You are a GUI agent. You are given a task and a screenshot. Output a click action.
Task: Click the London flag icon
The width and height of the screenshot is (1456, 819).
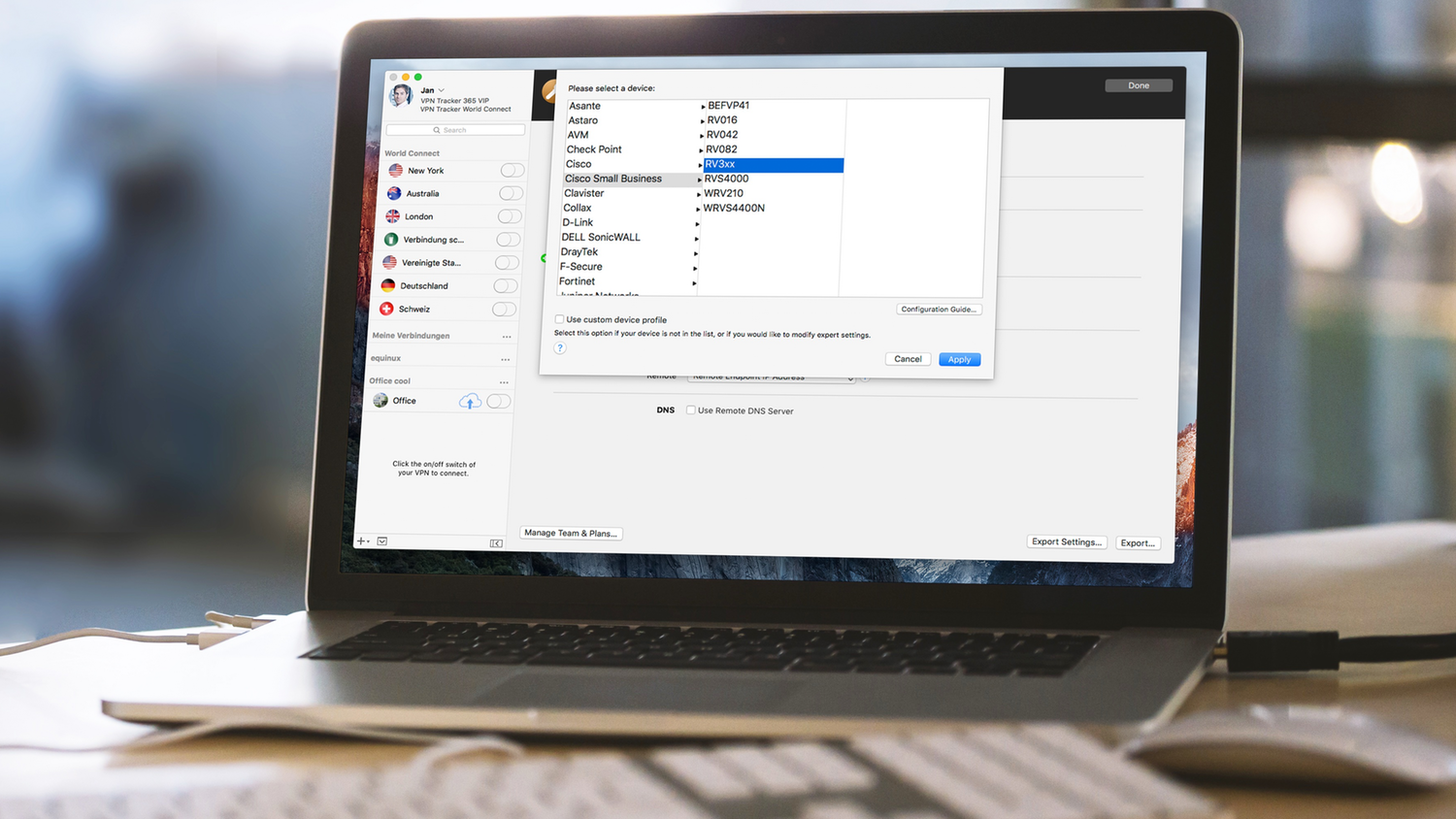pyautogui.click(x=393, y=216)
